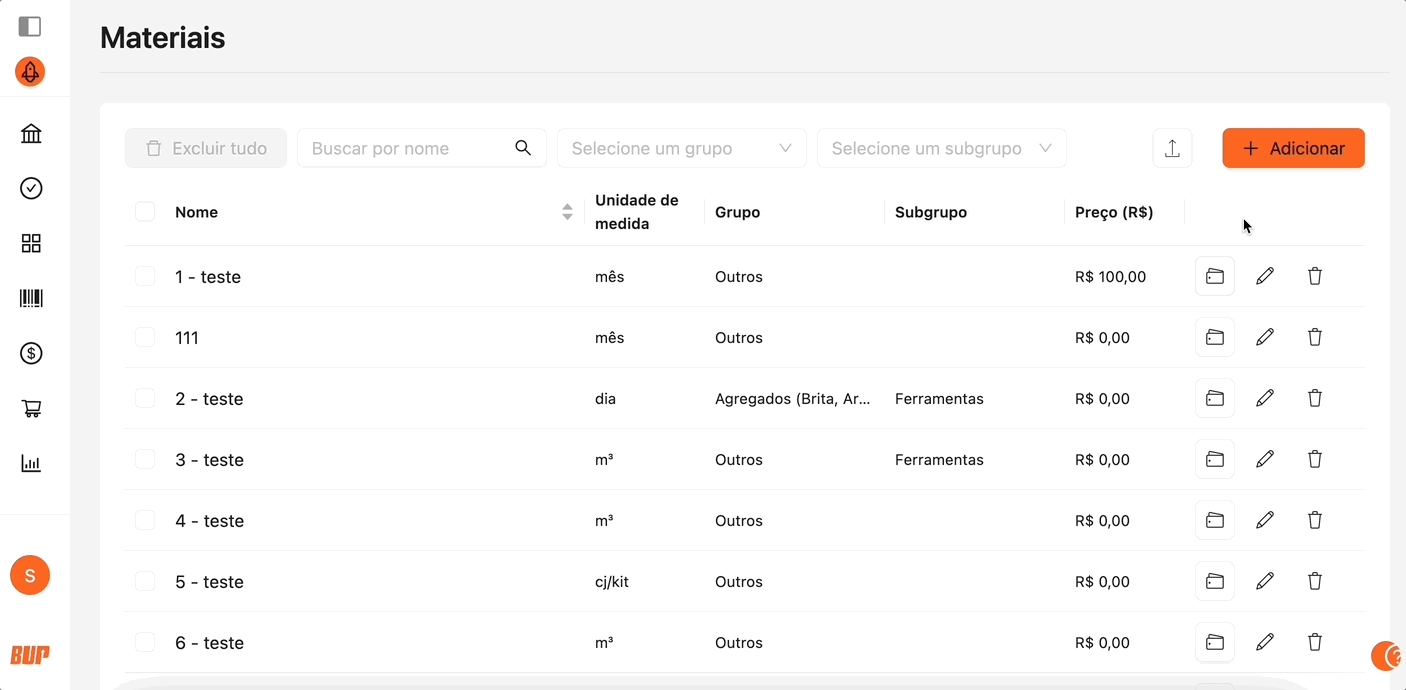The image size is (1406, 690).
Task: Open the bank building sidebar icon
Action: coord(31,134)
